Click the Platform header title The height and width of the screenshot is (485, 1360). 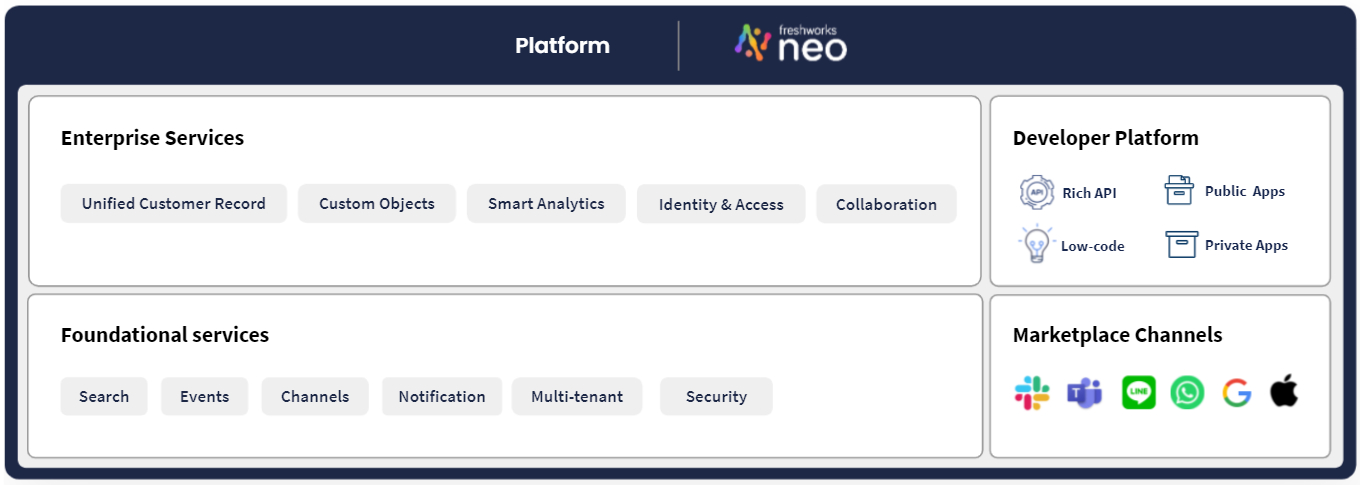(x=562, y=46)
